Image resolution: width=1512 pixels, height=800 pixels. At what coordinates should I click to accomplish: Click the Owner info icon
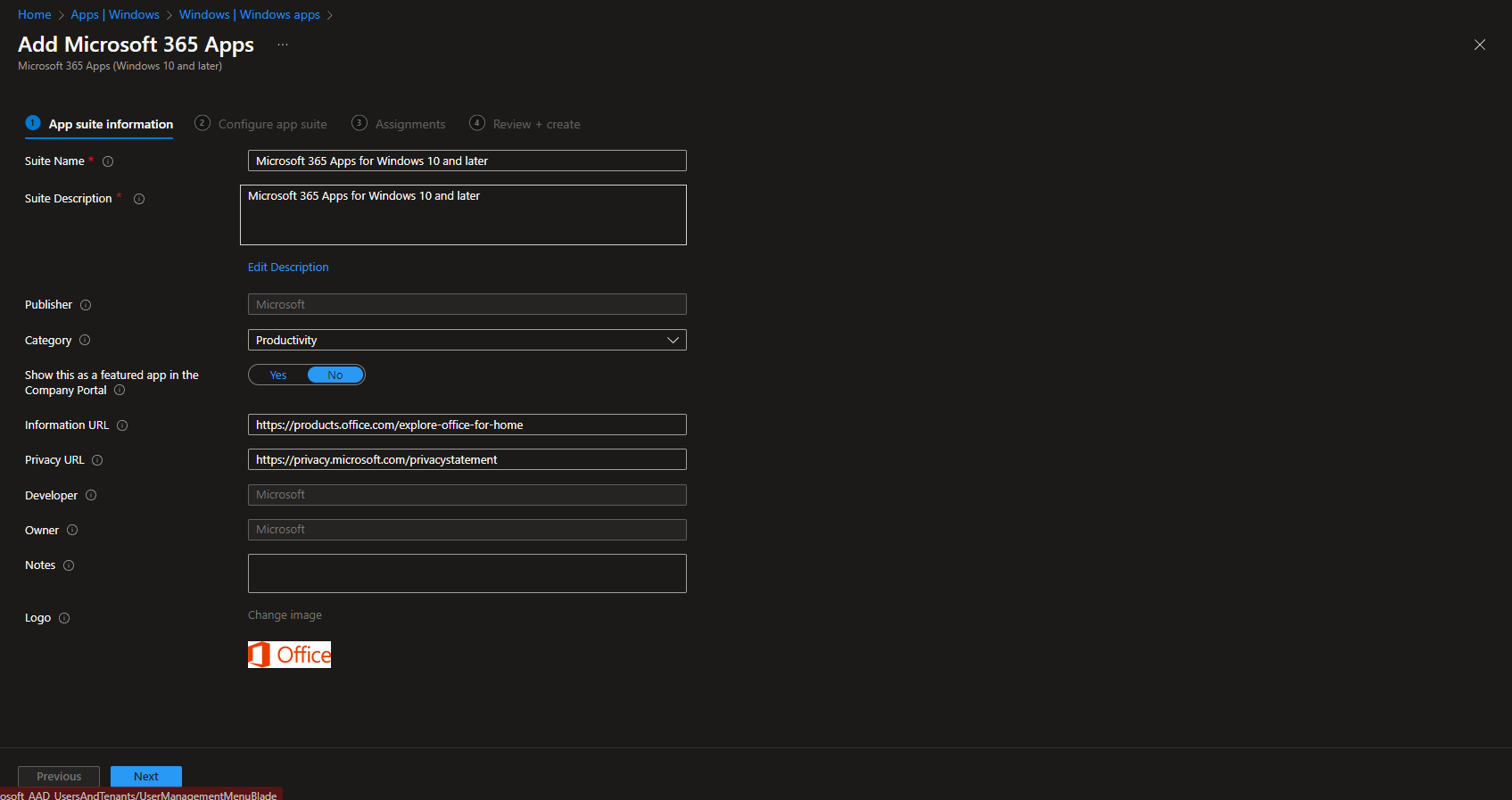click(x=72, y=530)
